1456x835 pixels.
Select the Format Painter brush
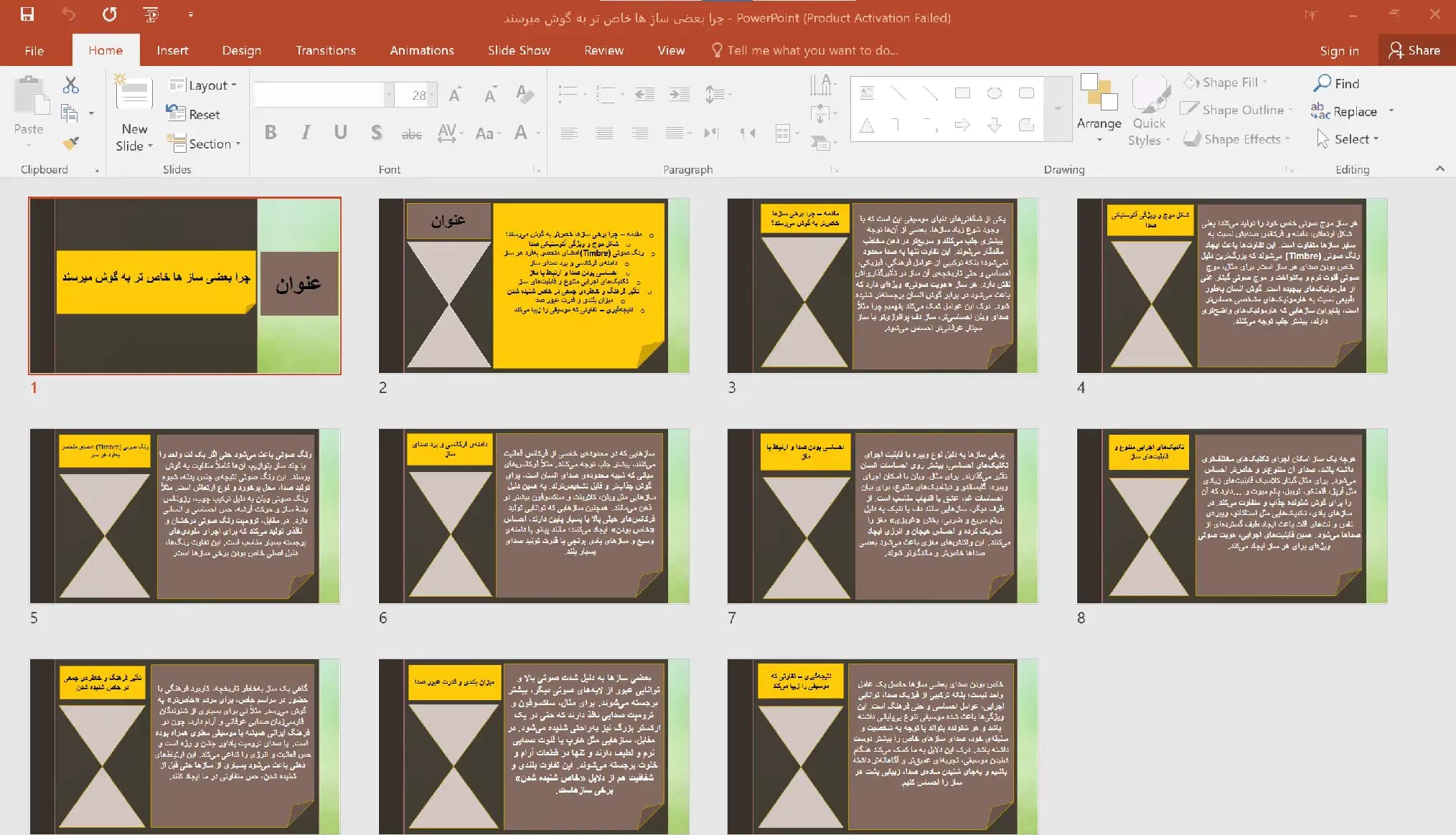(70, 143)
